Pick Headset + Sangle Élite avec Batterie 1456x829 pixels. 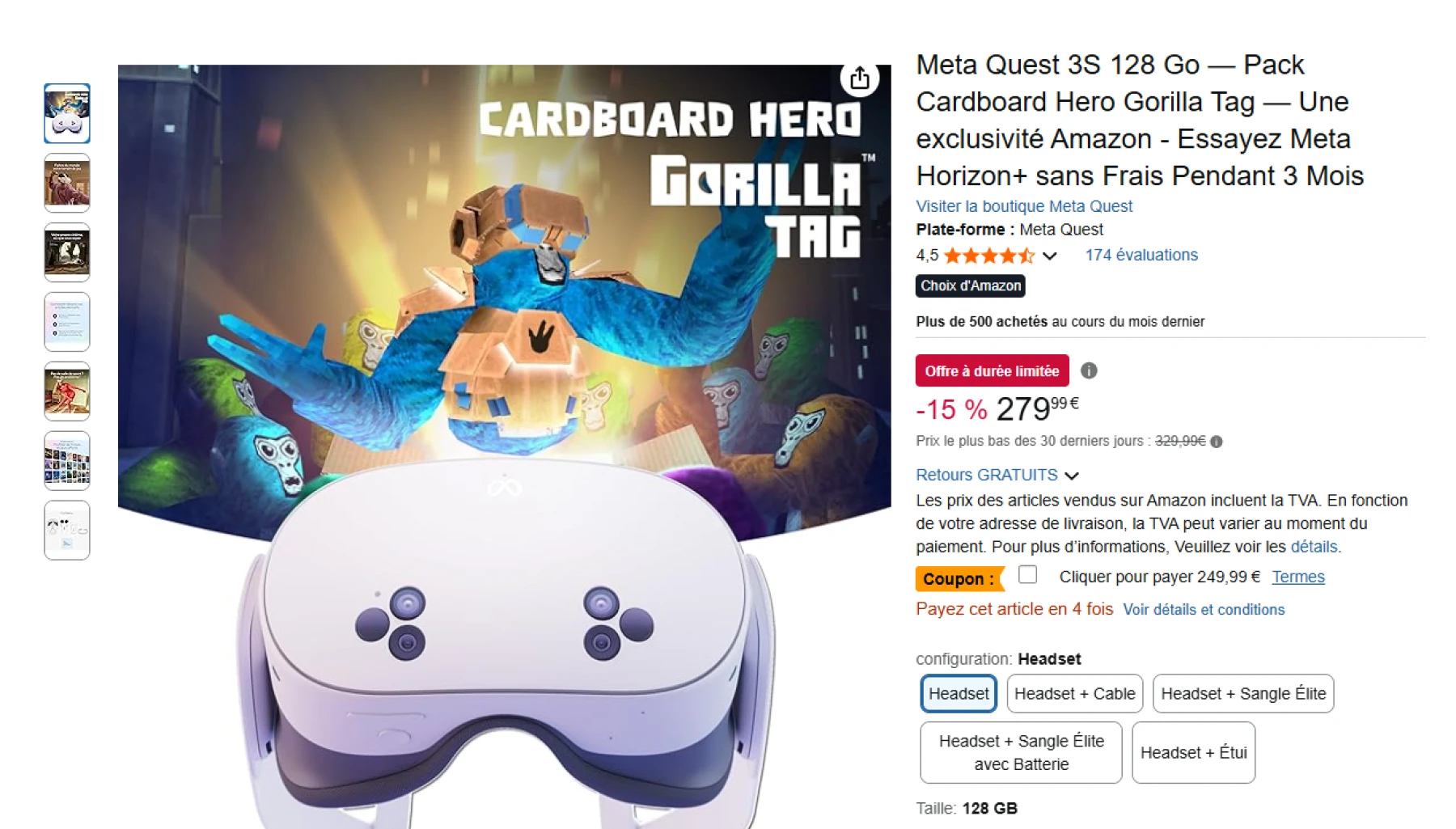(1021, 752)
